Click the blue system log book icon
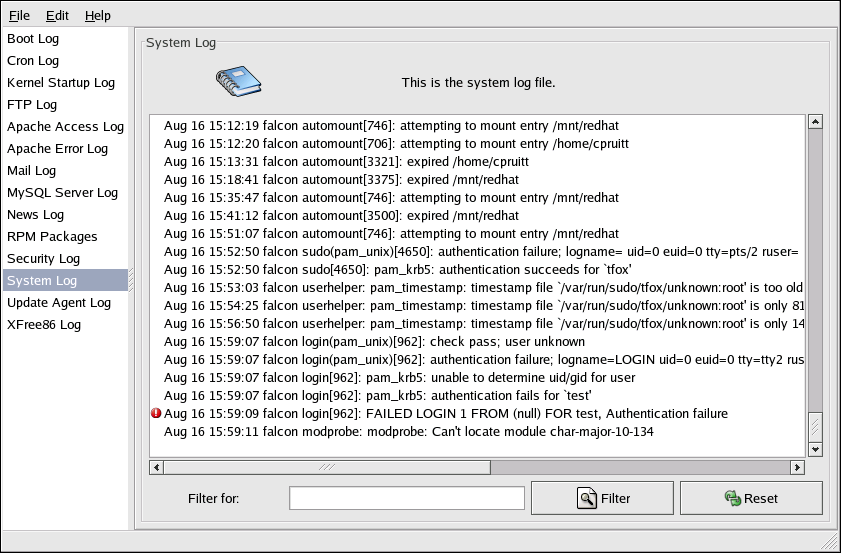 (236, 82)
